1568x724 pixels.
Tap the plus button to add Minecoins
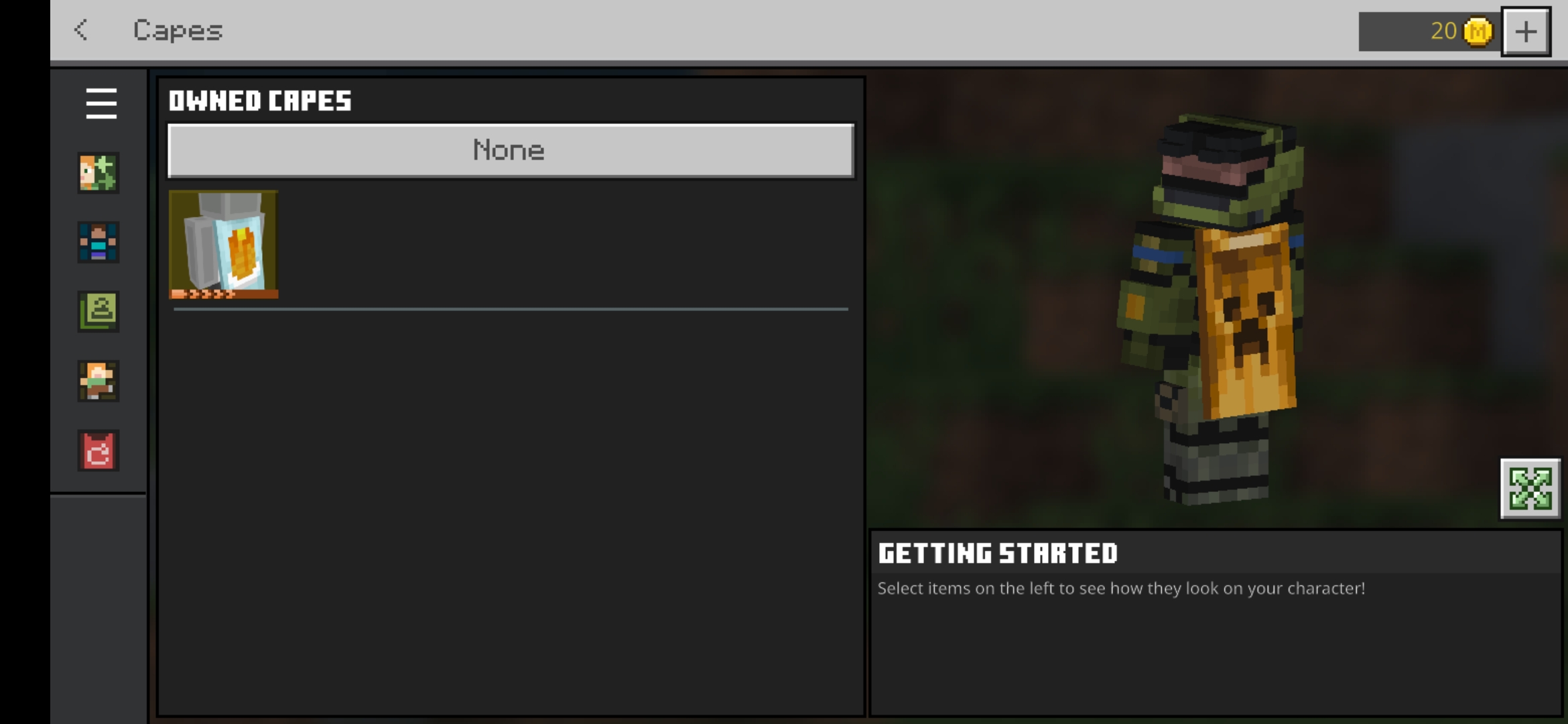1526,32
